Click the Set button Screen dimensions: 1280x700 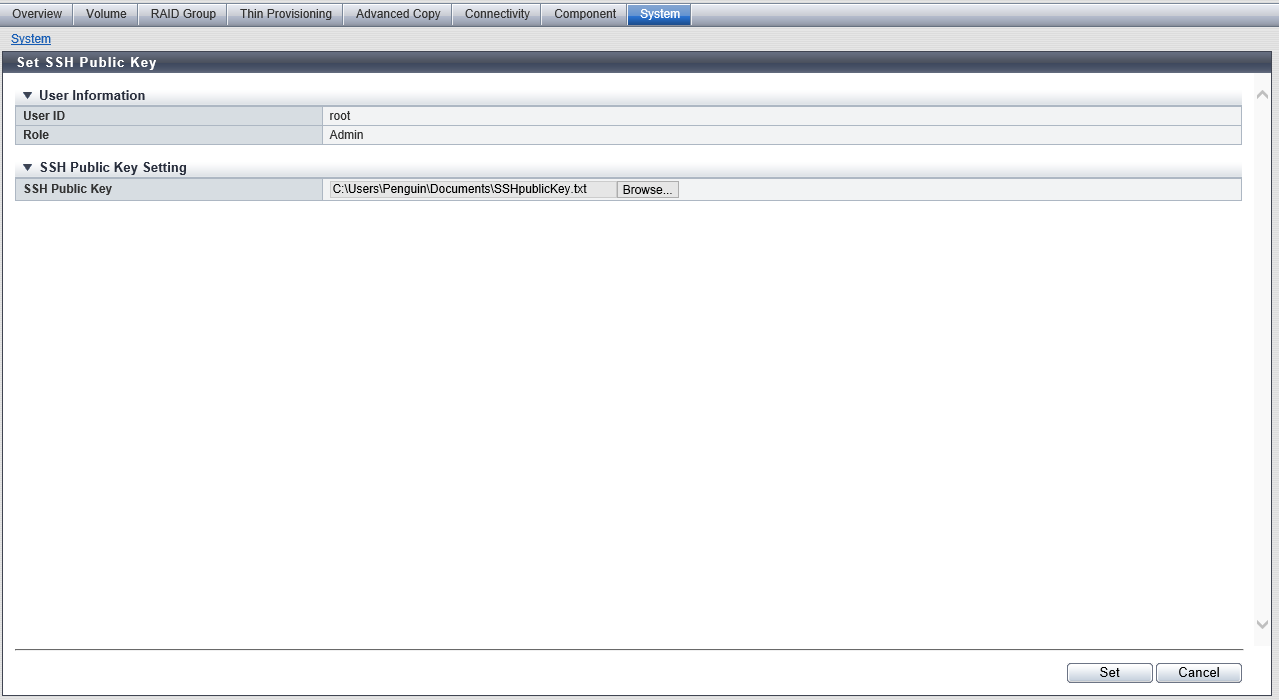click(x=1109, y=673)
